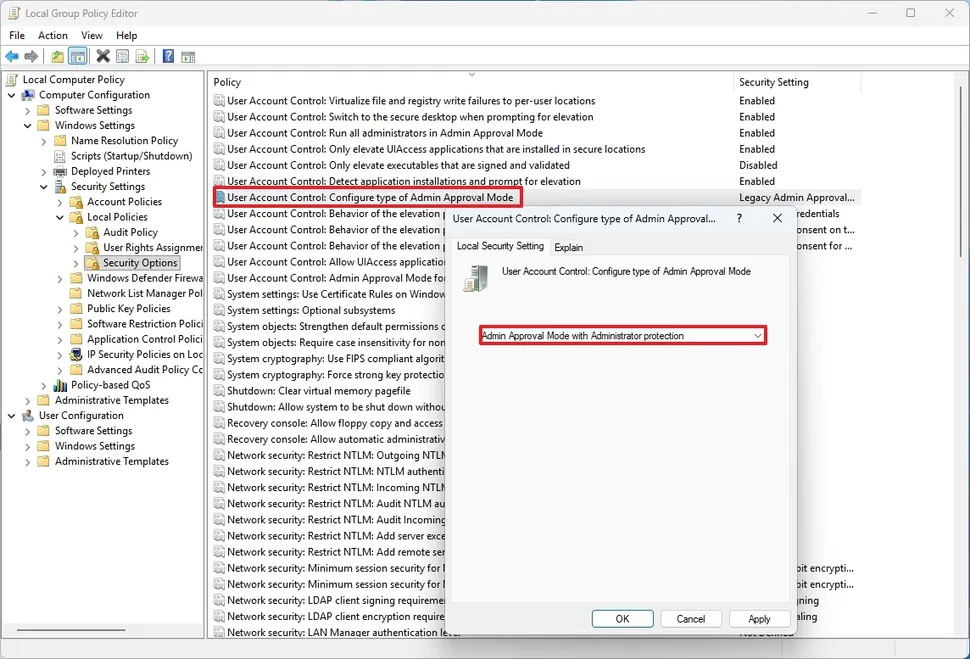Expand the Windows Defender Firewall node

pyautogui.click(x=58, y=277)
